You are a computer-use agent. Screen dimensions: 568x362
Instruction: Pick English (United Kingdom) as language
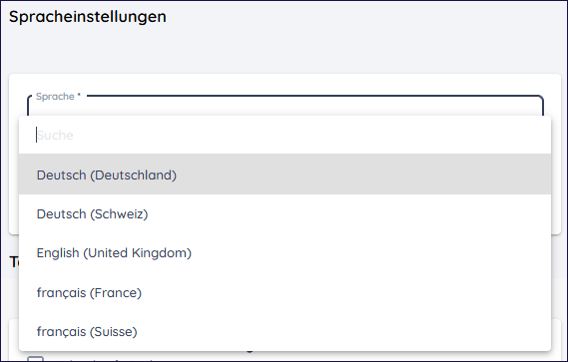114,253
